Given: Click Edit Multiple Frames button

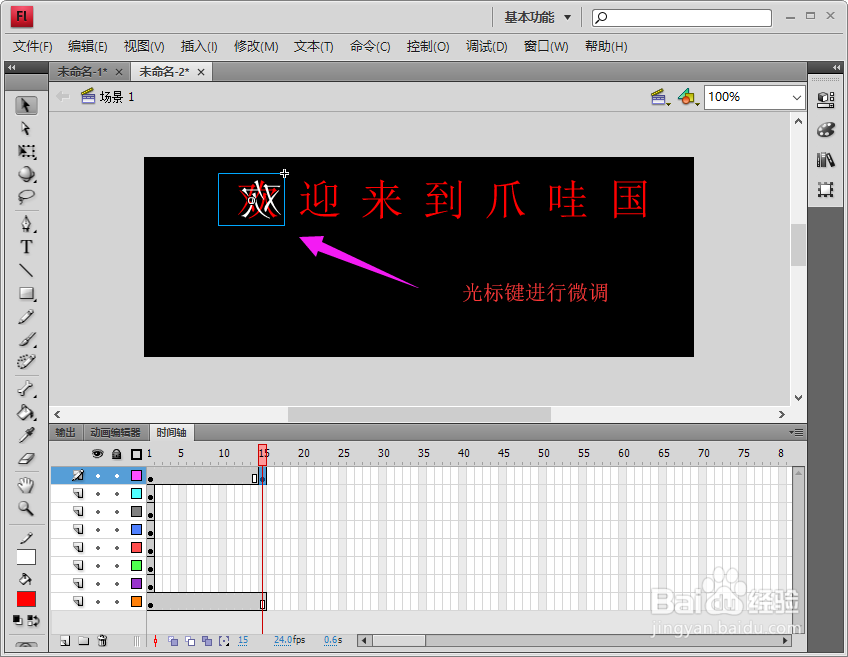Looking at the screenshot, I should 207,641.
